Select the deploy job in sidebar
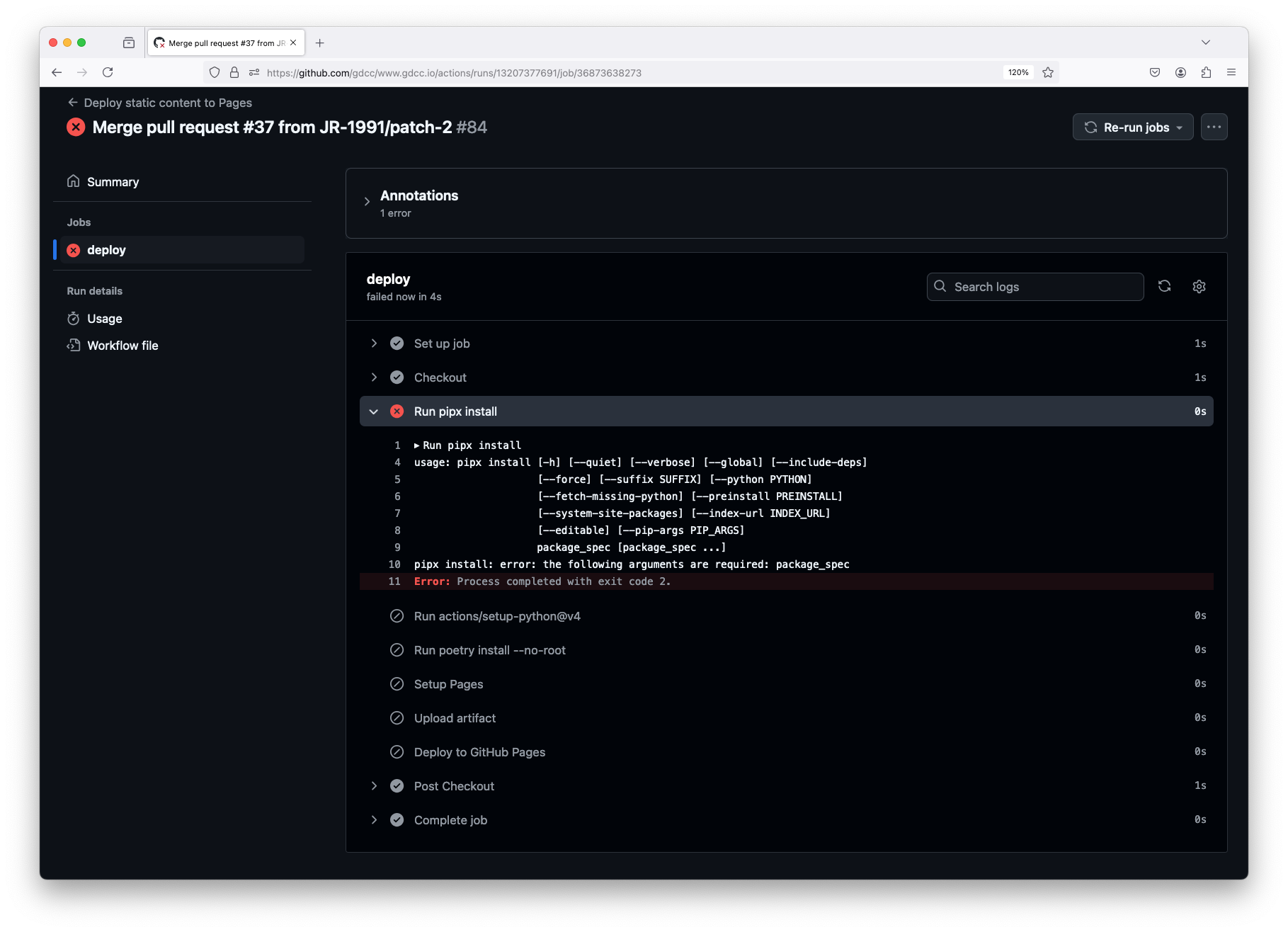 [x=106, y=250]
